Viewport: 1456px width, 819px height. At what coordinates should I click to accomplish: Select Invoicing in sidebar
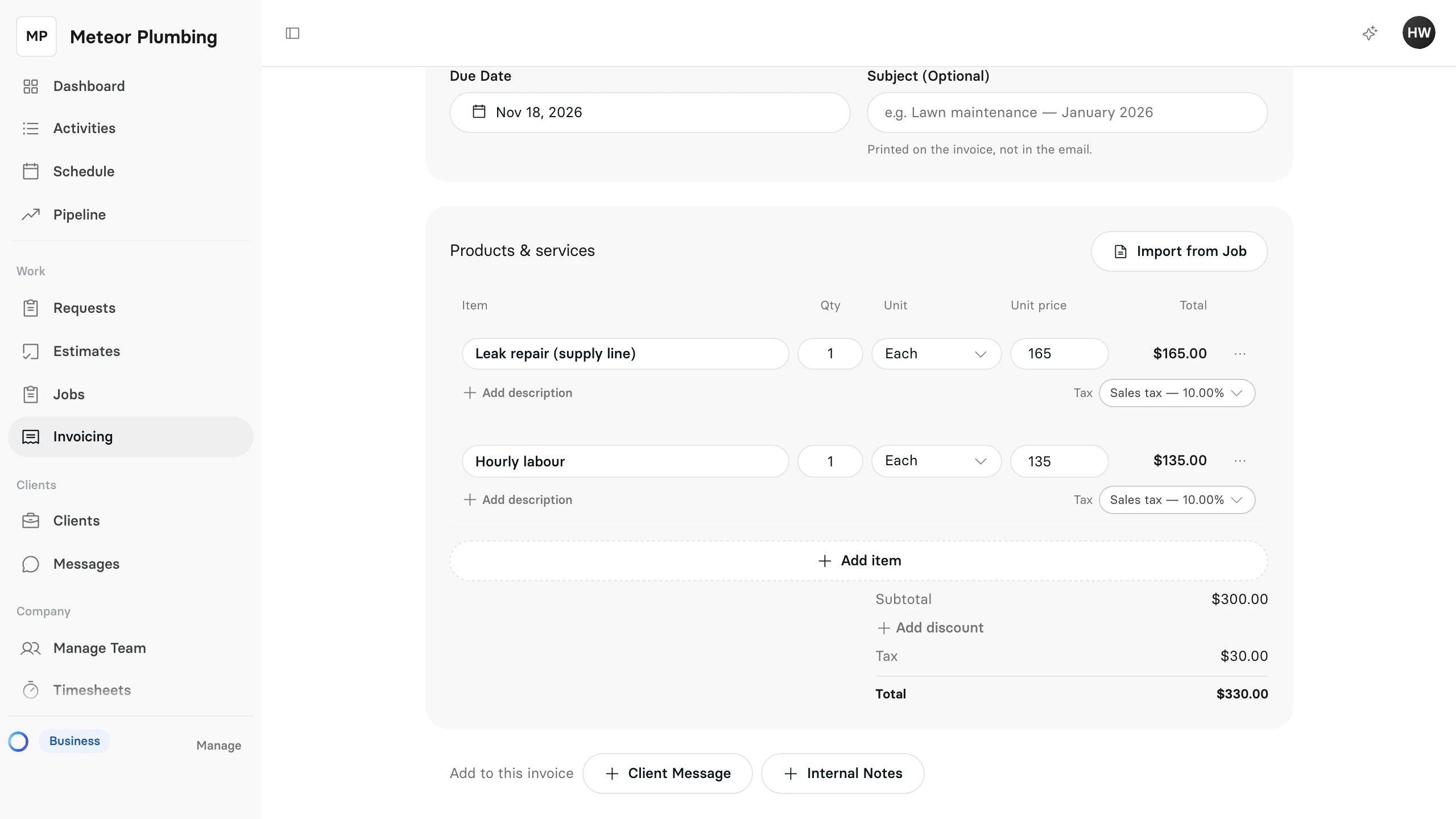[130, 437]
